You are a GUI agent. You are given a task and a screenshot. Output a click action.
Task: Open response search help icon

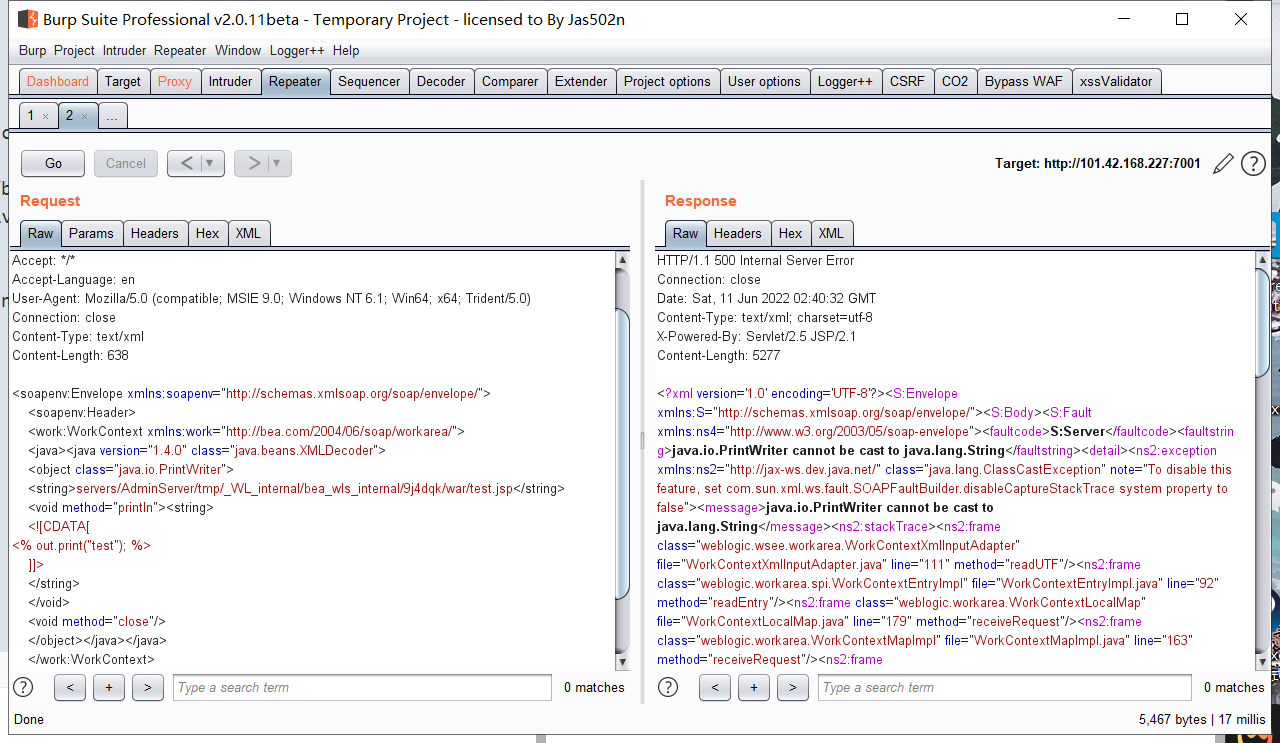(667, 687)
